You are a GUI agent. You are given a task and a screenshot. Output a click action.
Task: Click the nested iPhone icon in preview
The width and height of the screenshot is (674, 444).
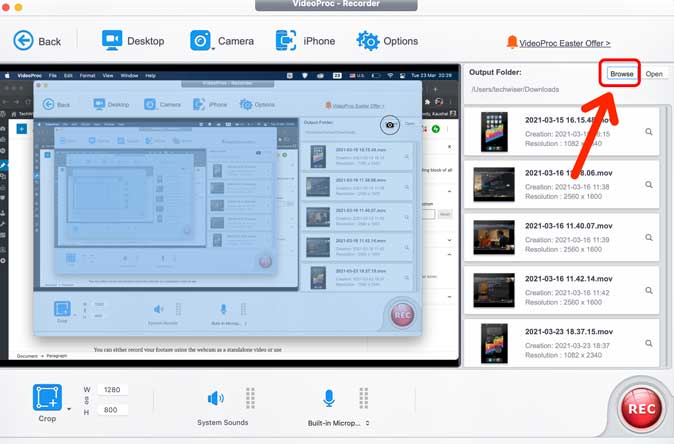199,104
